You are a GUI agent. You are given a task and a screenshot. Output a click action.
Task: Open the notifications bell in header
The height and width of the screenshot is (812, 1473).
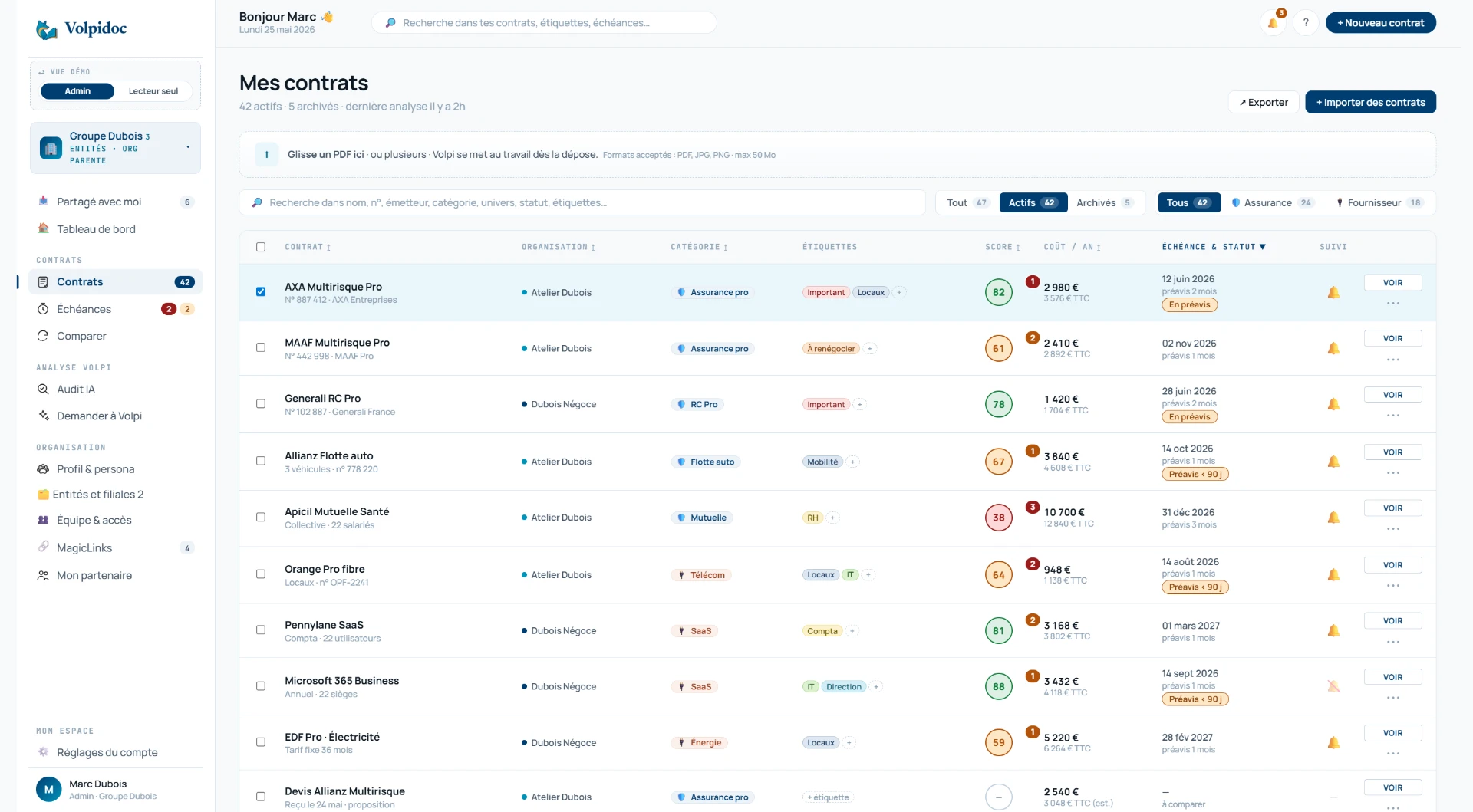pos(1273,23)
